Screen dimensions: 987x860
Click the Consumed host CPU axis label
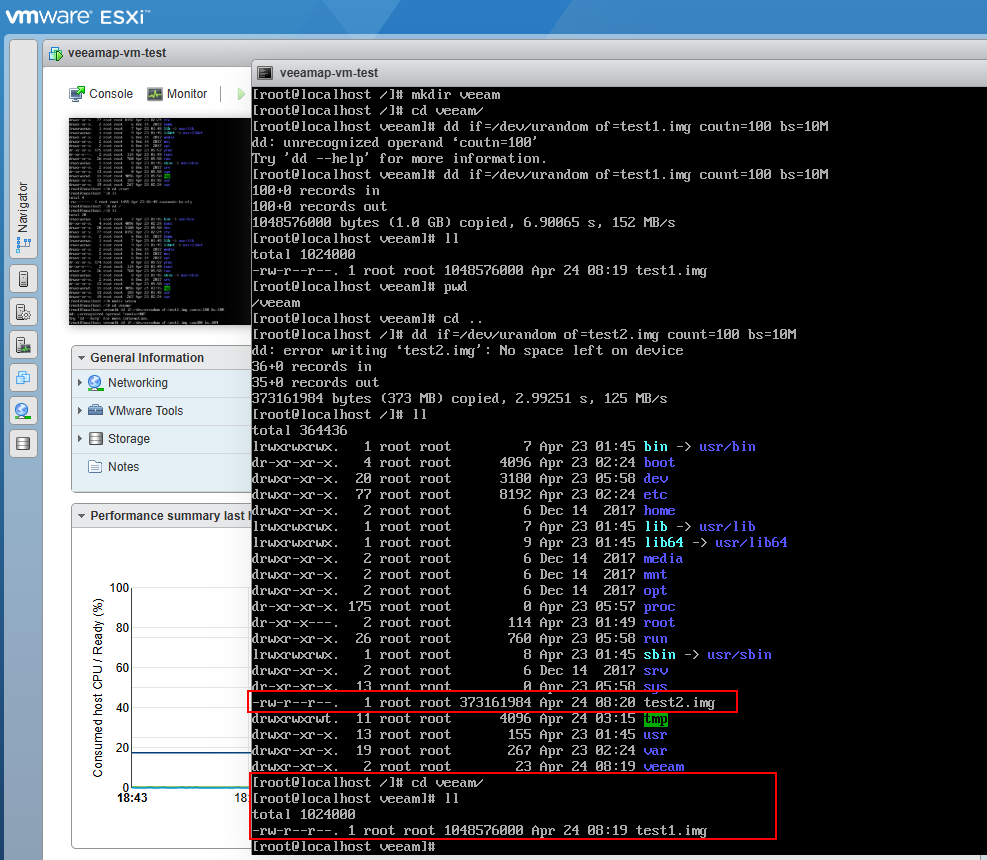tap(98, 687)
